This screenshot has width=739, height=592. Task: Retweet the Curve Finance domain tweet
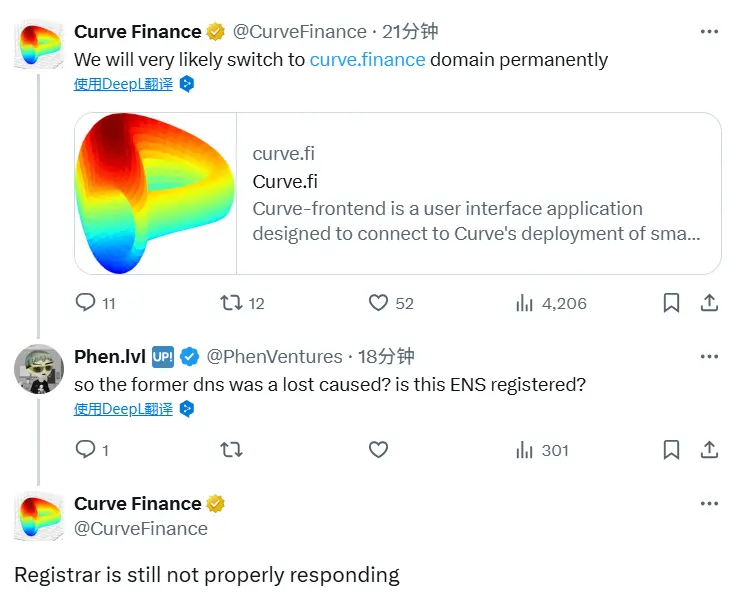231,302
